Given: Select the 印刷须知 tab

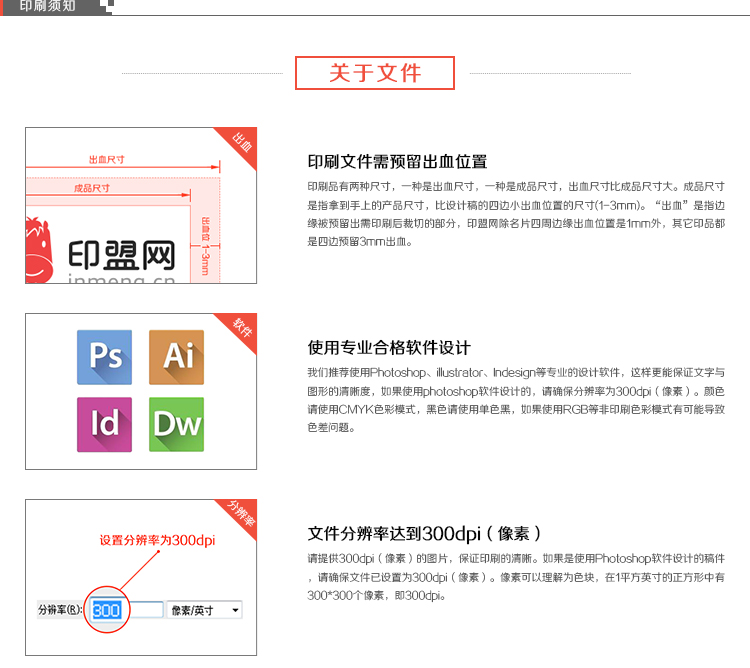Looking at the screenshot, I should pos(48,7).
